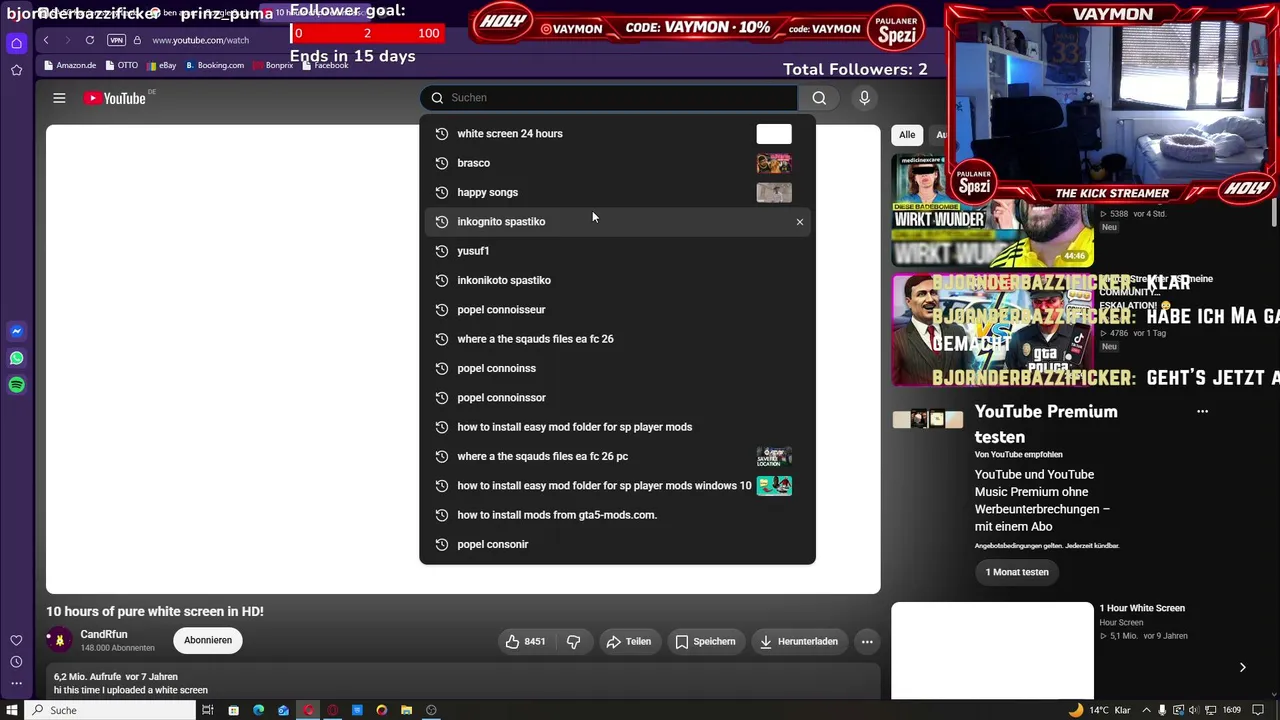The width and height of the screenshot is (1280, 720).
Task: Choose "popel consonir" from search history
Action: (x=617, y=544)
